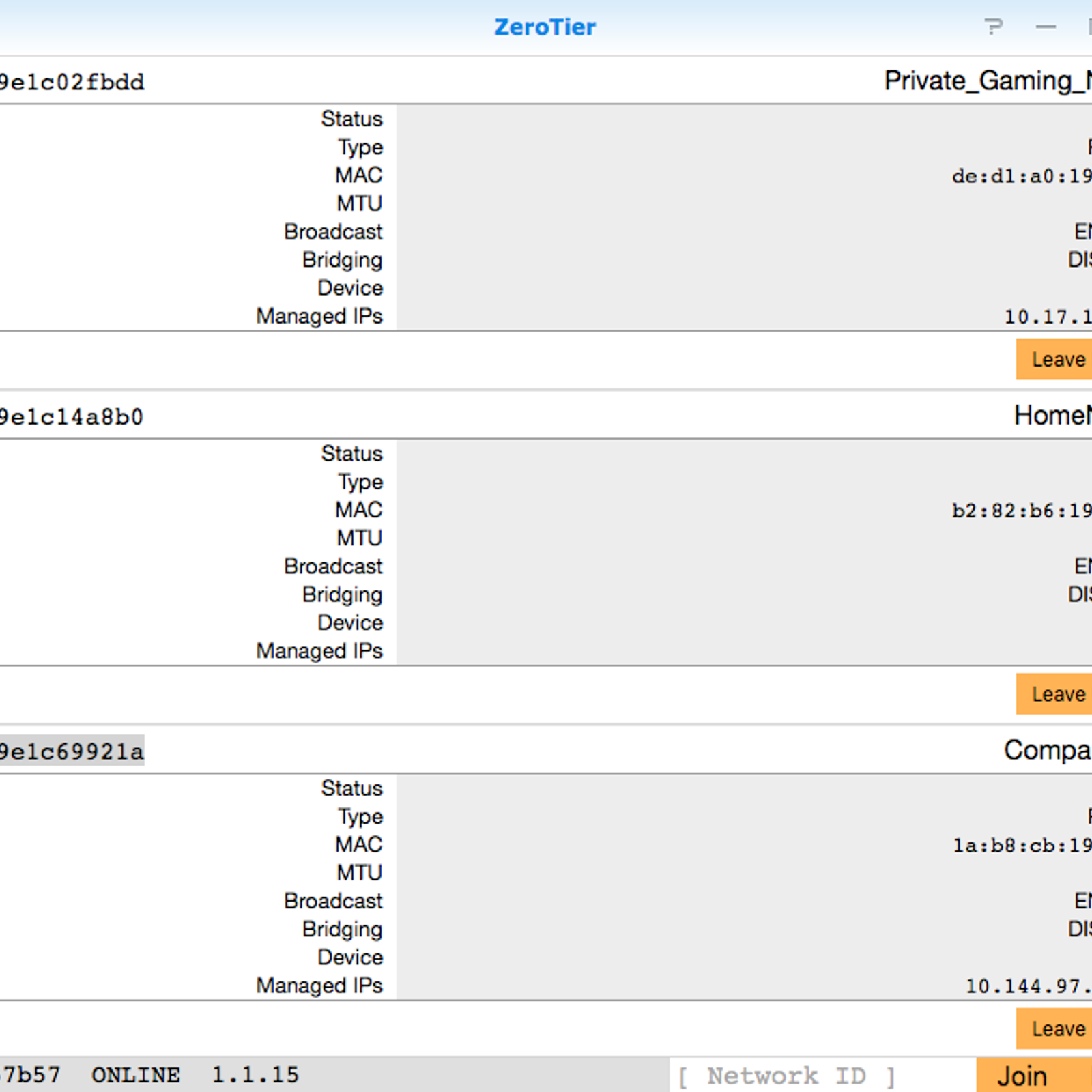Click Bridging label under 9e1c02fbdd
1092x1092 pixels.
(343, 260)
